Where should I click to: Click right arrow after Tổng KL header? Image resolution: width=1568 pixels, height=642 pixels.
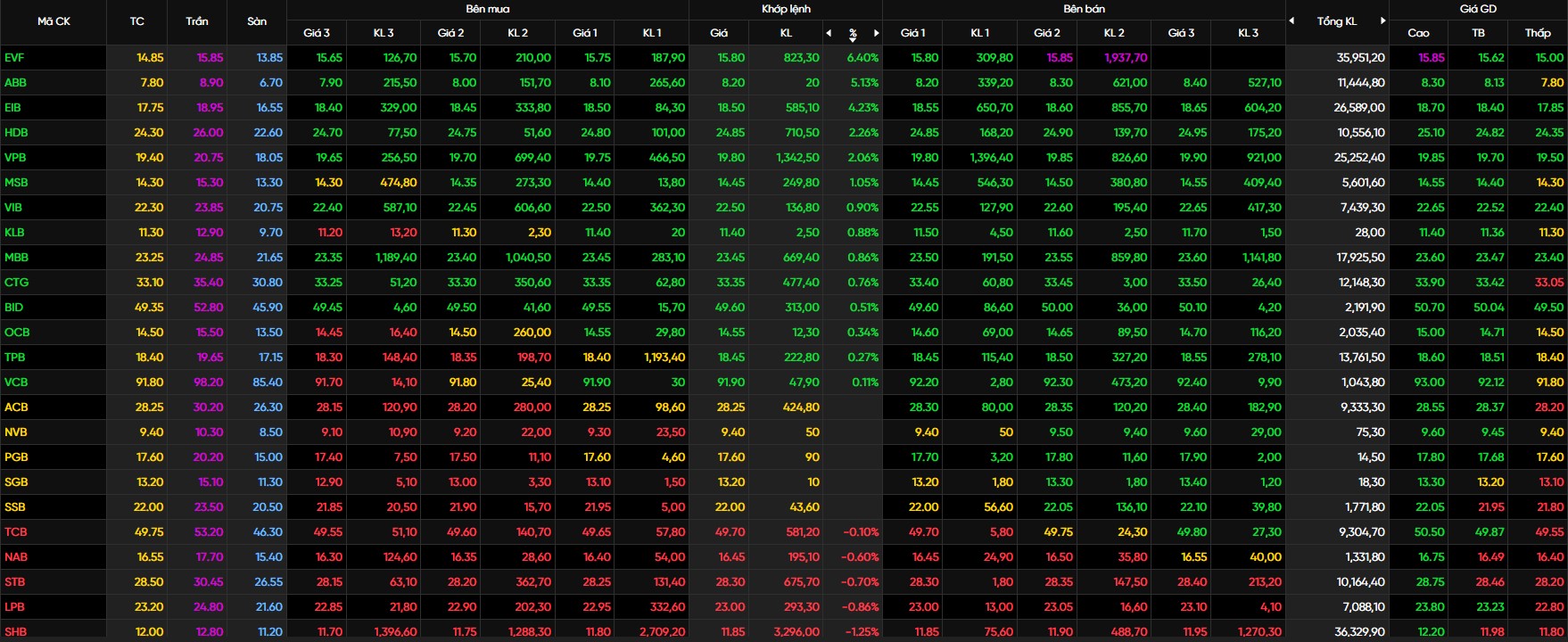click(1383, 21)
